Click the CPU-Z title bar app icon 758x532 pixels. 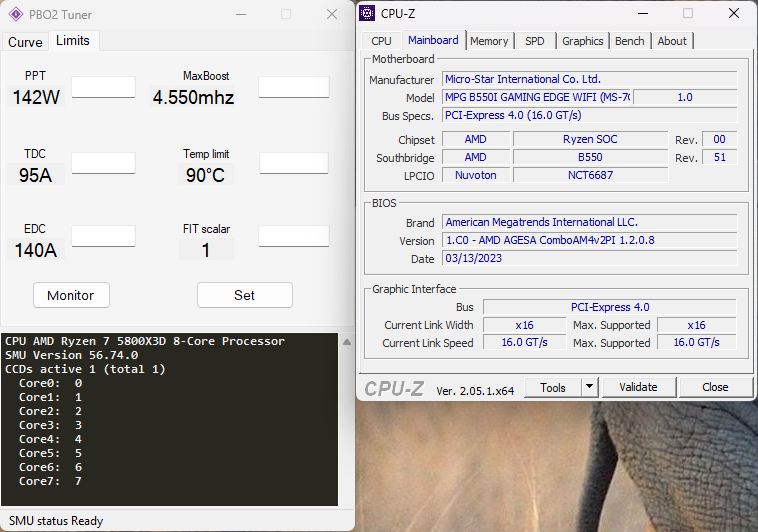[367, 14]
